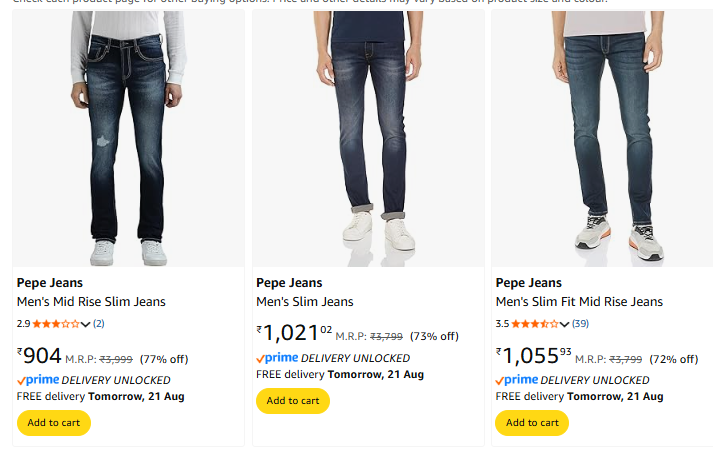Image resolution: width=713 pixels, height=449 pixels.
Task: Click the distressed dark jeans product image
Action: click(x=128, y=140)
